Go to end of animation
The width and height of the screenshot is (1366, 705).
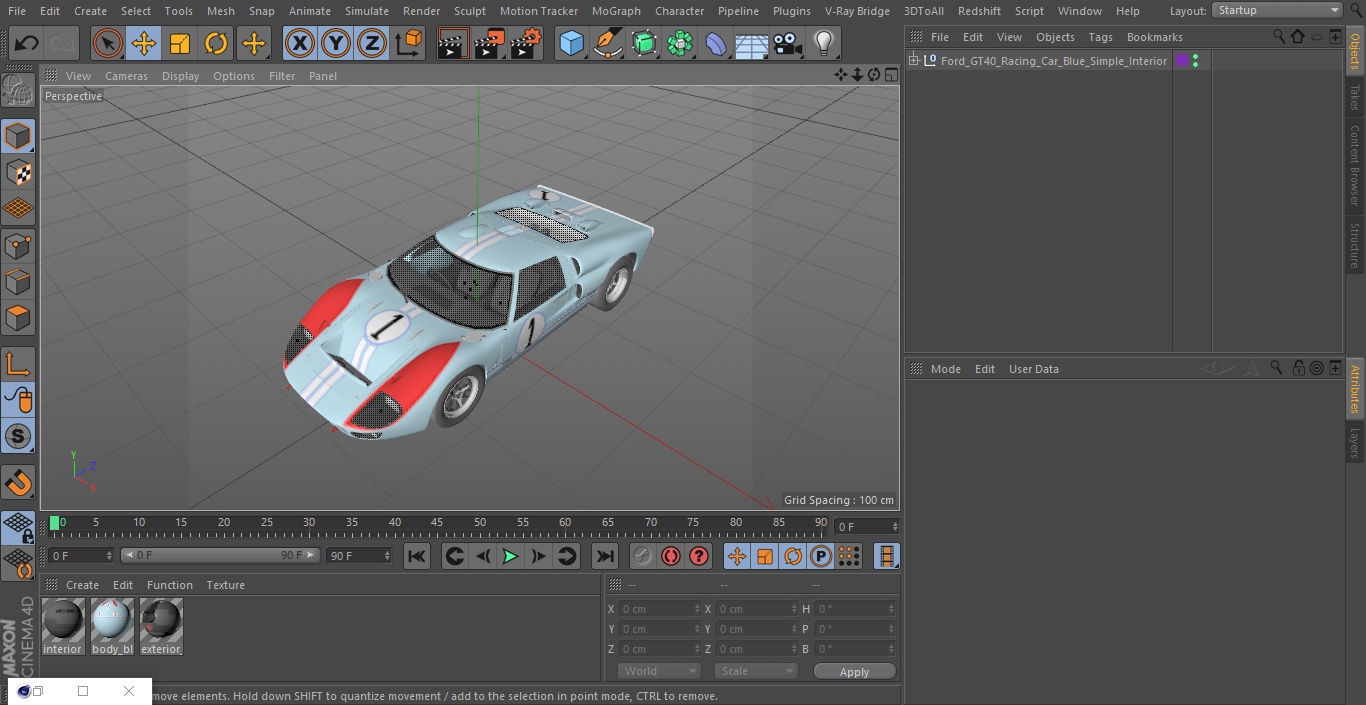pyautogui.click(x=605, y=556)
